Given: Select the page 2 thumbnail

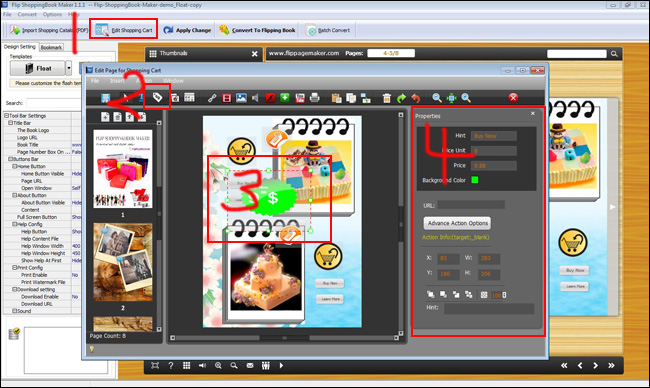Looking at the screenshot, I should [x=123, y=262].
